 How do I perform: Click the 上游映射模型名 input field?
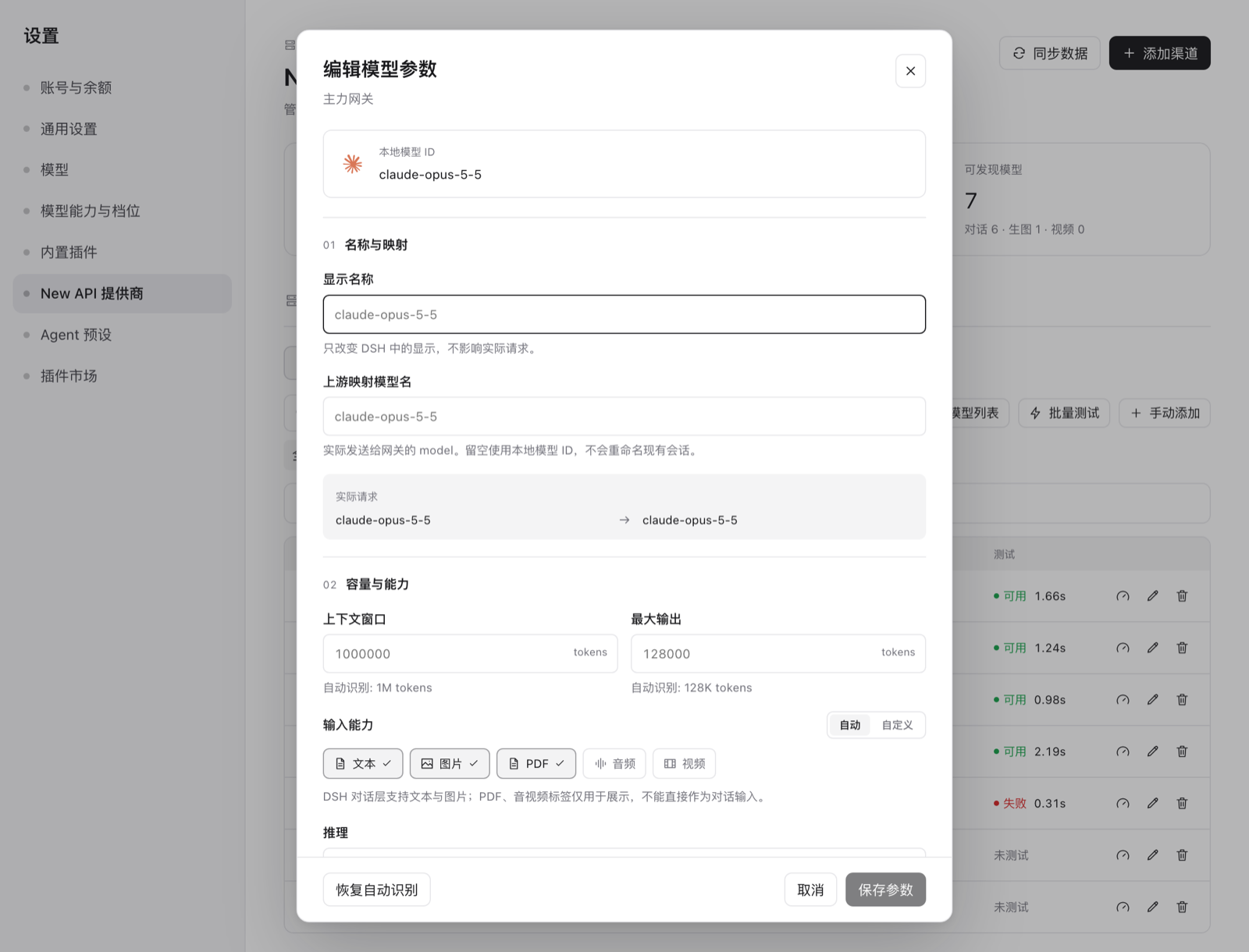[x=624, y=417]
